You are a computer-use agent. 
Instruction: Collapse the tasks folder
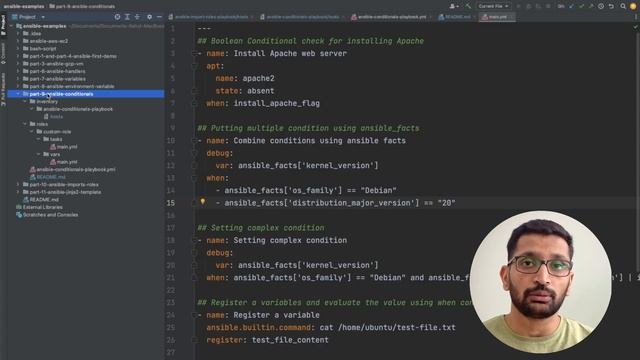[x=39, y=139]
